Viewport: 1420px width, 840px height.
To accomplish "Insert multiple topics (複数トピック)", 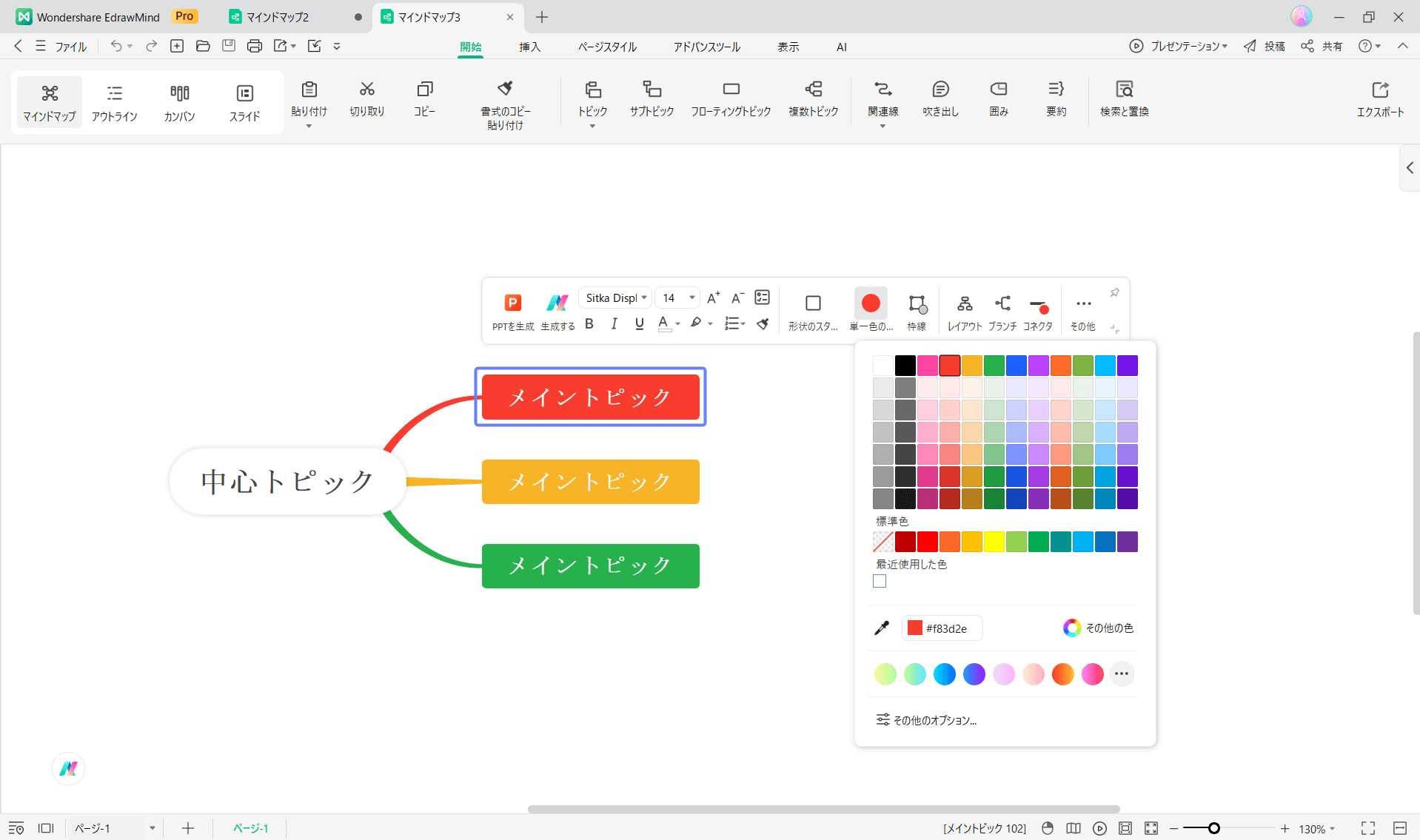I will click(x=813, y=99).
